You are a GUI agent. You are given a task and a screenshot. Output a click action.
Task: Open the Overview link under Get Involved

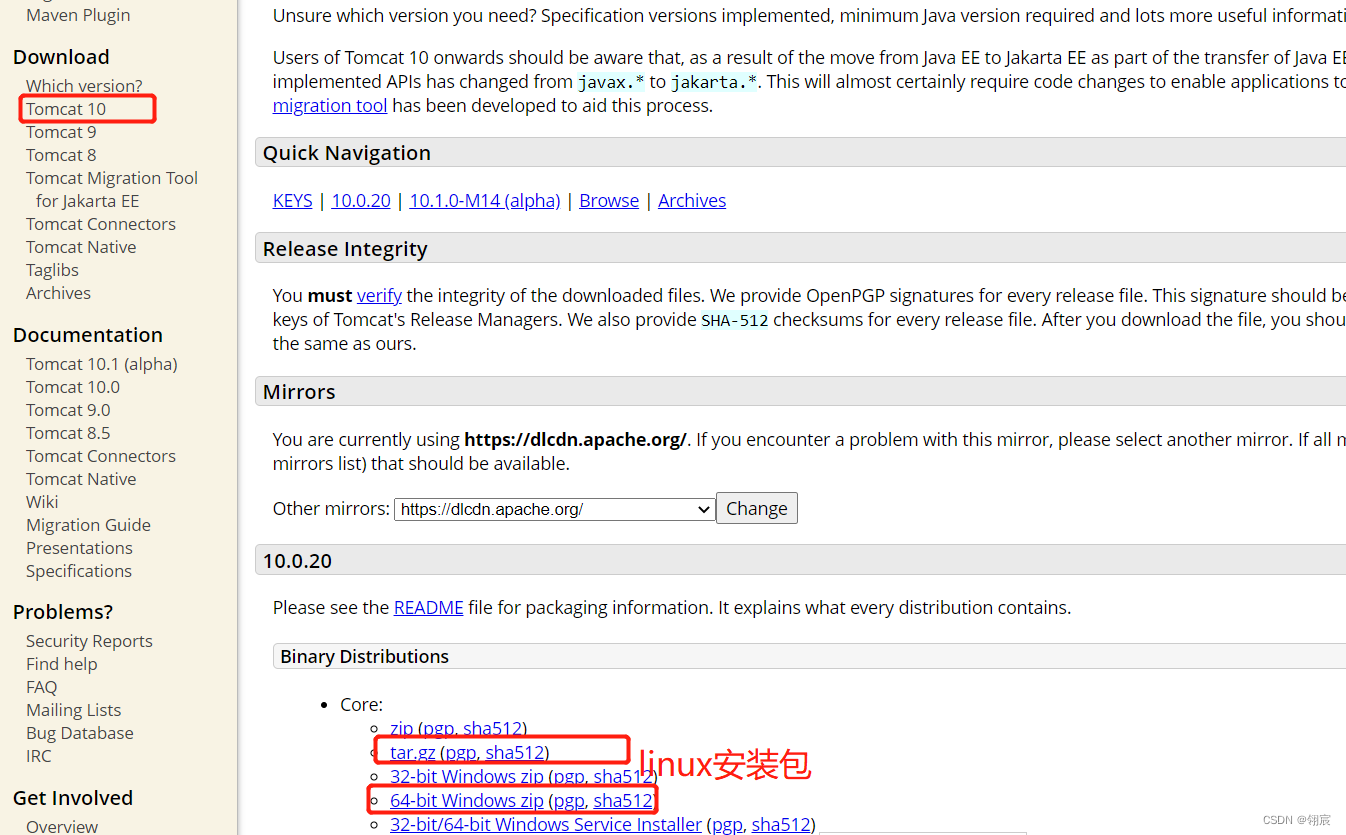point(62,826)
